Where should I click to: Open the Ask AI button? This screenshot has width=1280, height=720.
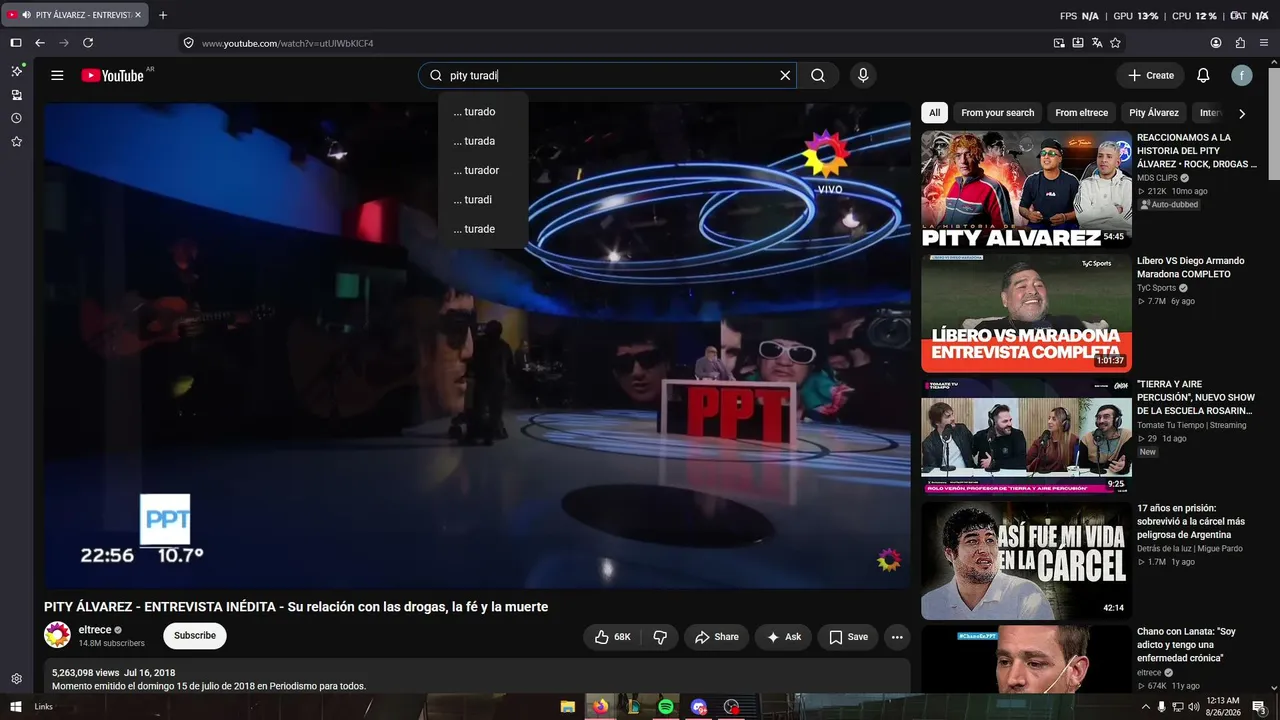[783, 637]
